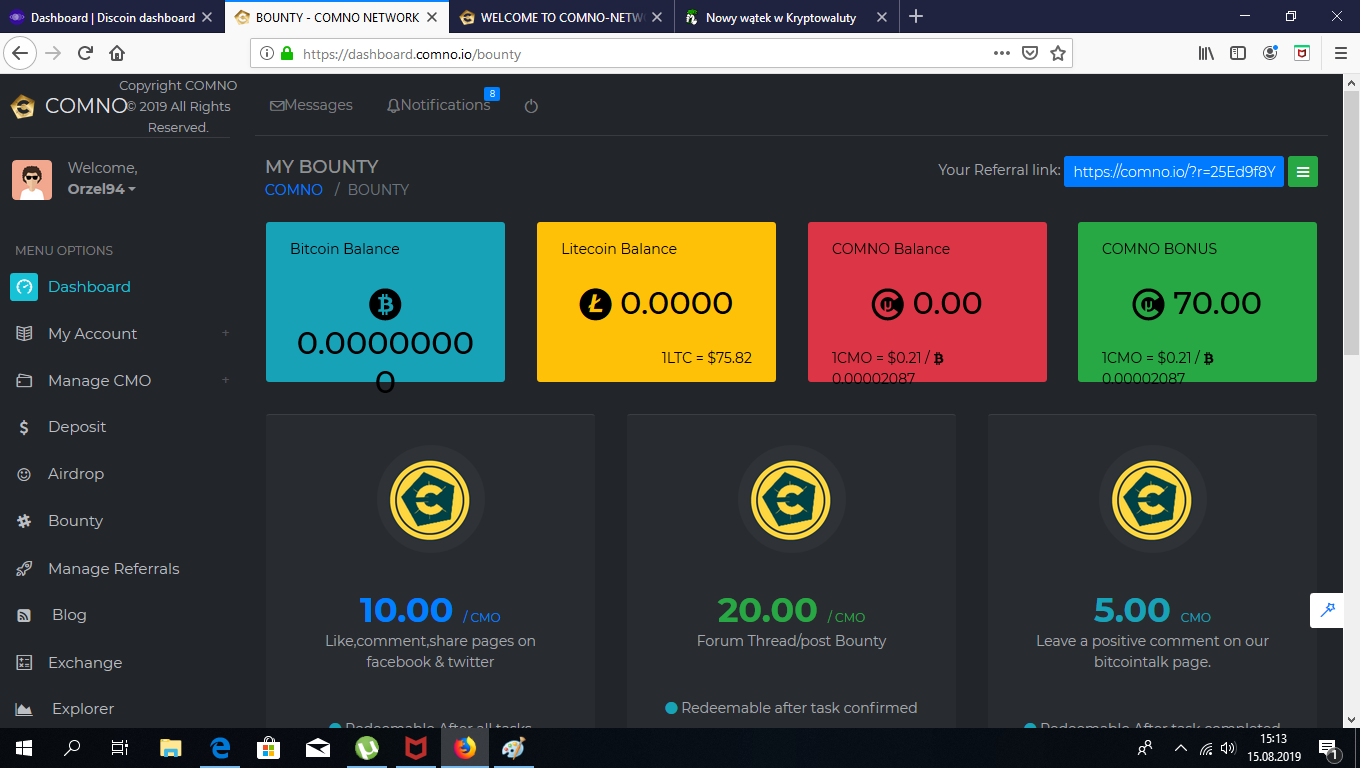Open Manage CMO in the sidebar
Viewport: 1360px width, 768px height.
coord(99,381)
